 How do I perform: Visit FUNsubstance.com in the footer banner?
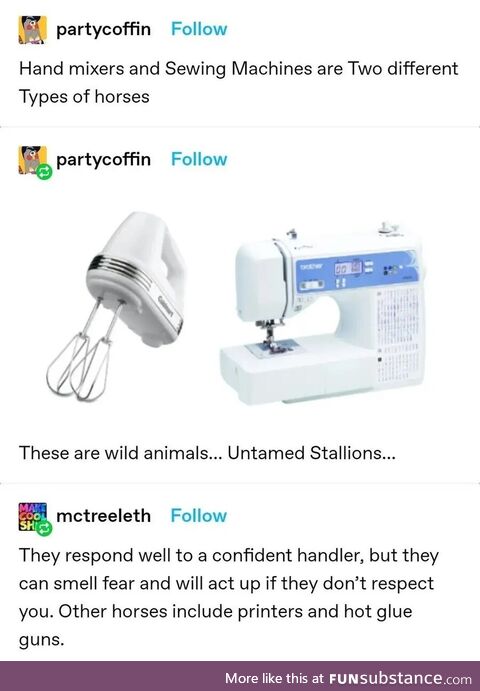[x=400, y=678]
